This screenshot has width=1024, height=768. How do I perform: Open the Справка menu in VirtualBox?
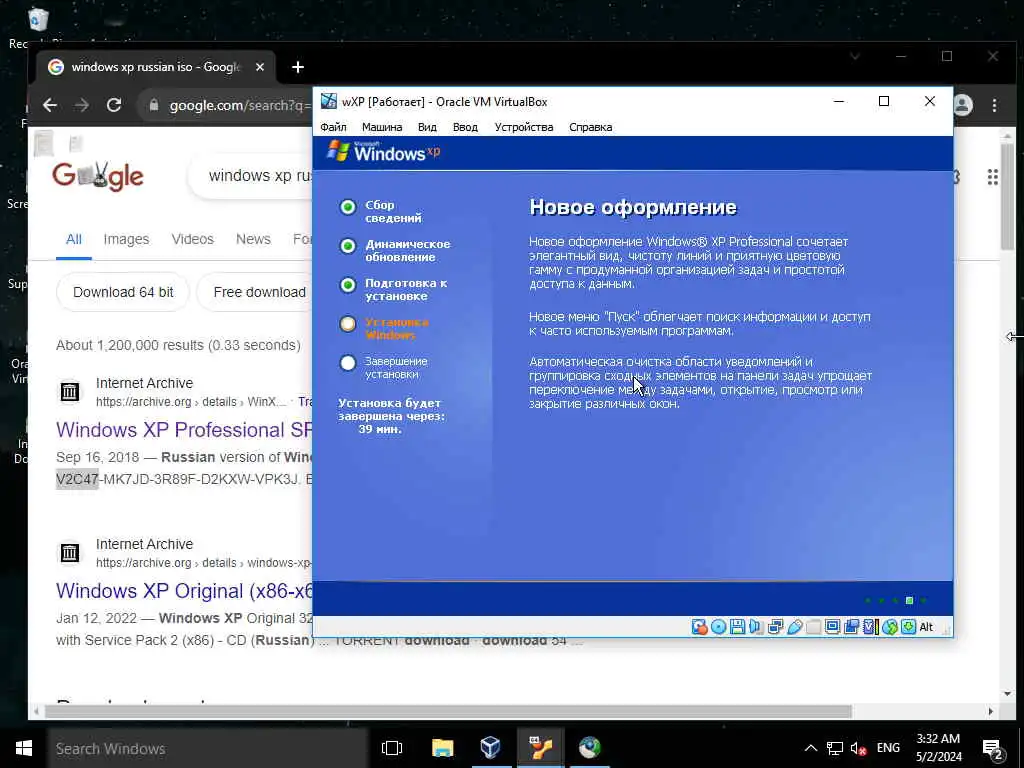pos(590,127)
